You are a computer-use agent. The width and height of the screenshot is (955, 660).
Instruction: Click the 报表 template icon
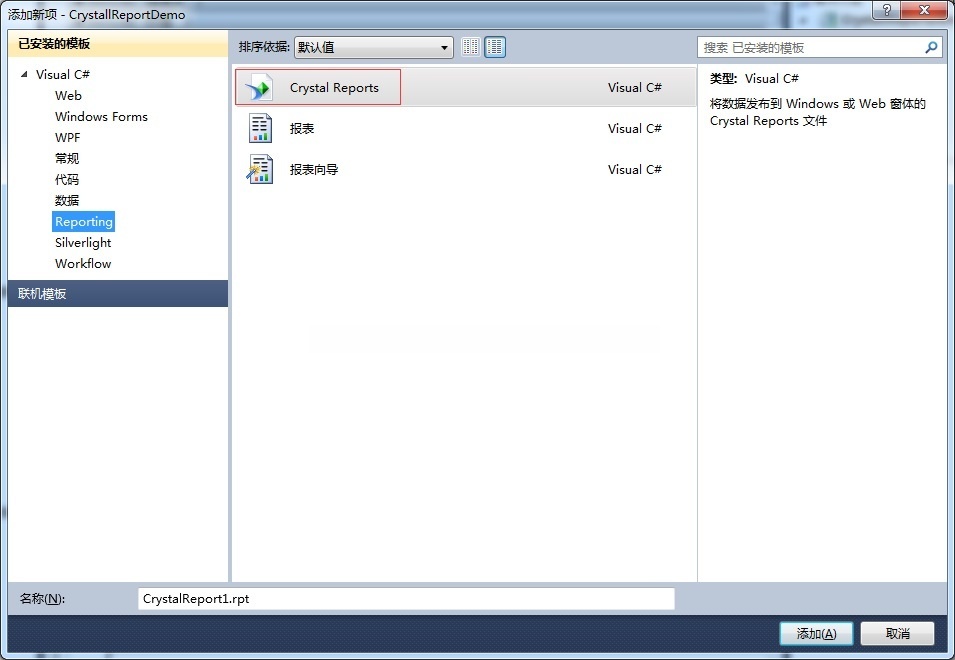point(260,128)
